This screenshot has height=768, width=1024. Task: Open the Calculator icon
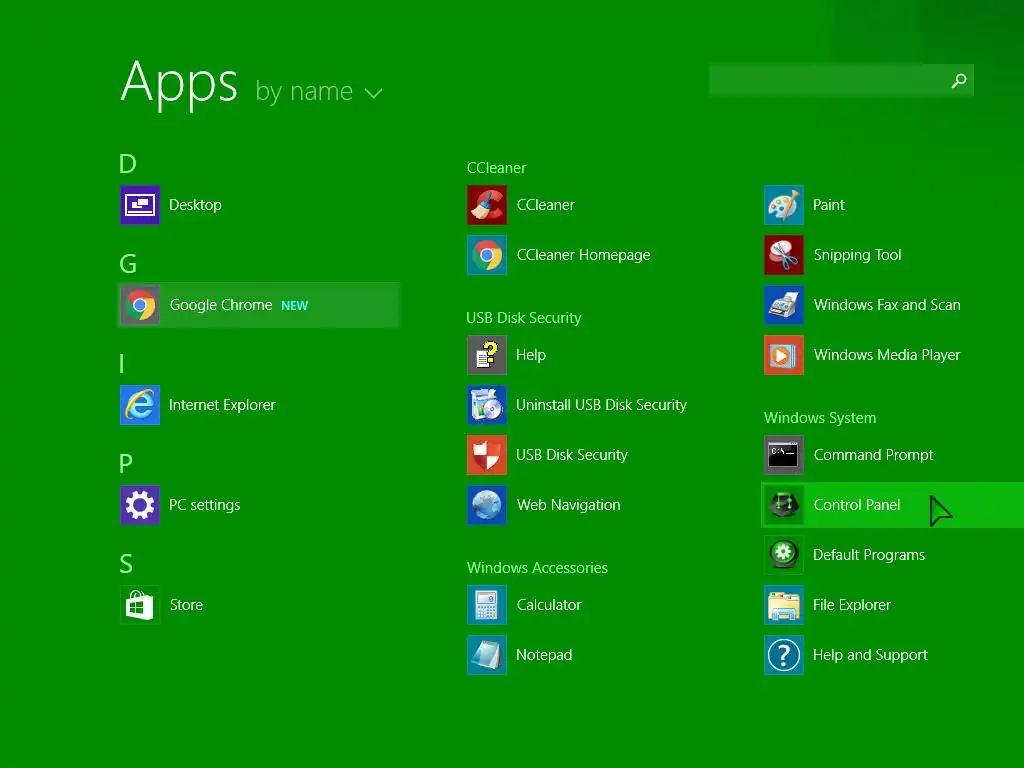click(x=487, y=605)
